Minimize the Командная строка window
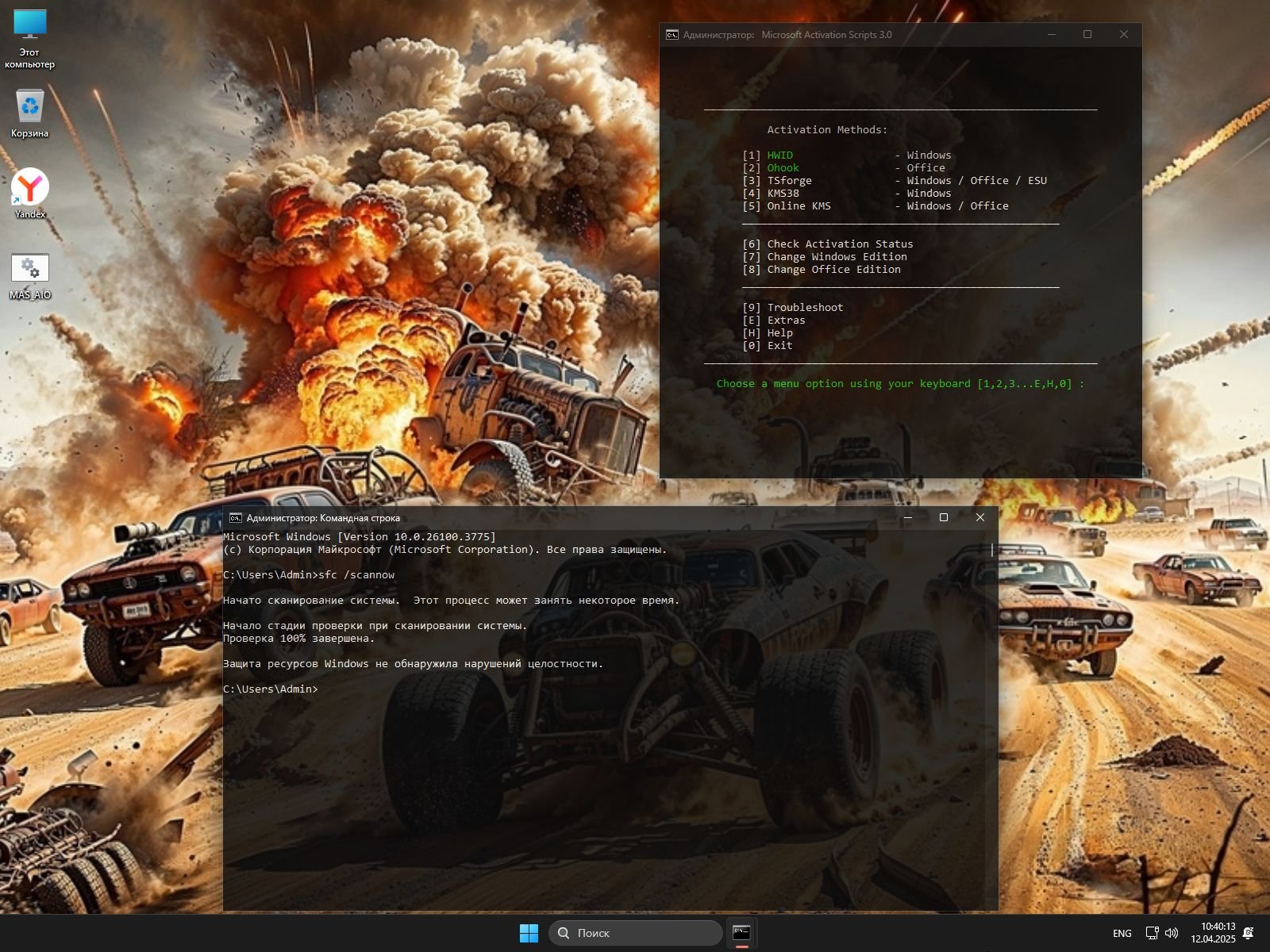This screenshot has width=1270, height=952. click(908, 518)
